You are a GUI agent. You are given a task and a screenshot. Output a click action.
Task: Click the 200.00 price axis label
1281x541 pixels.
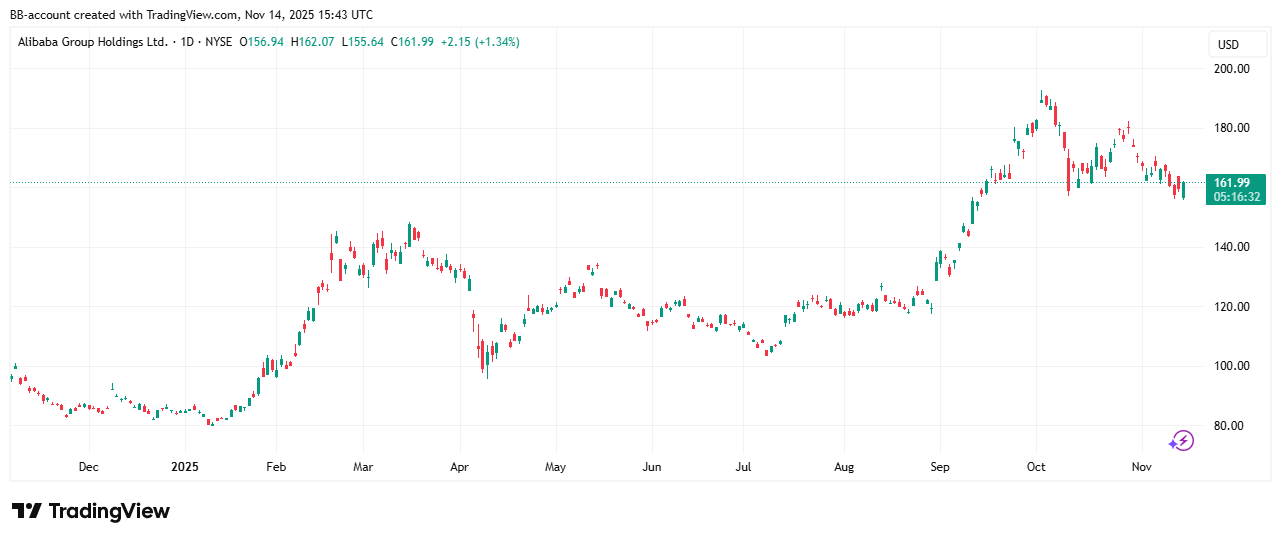(1230, 69)
